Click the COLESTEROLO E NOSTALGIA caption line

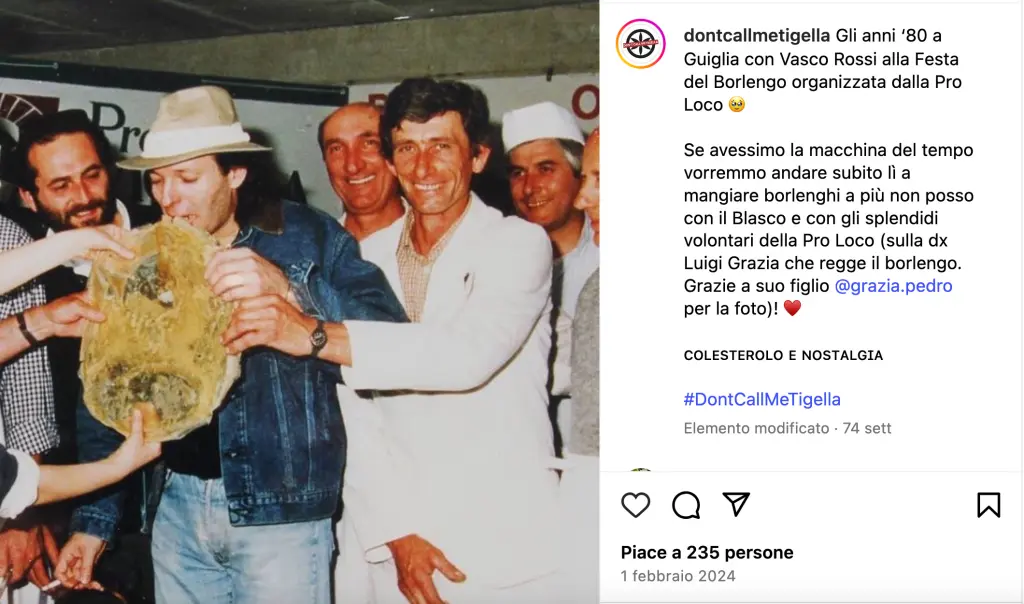click(783, 355)
